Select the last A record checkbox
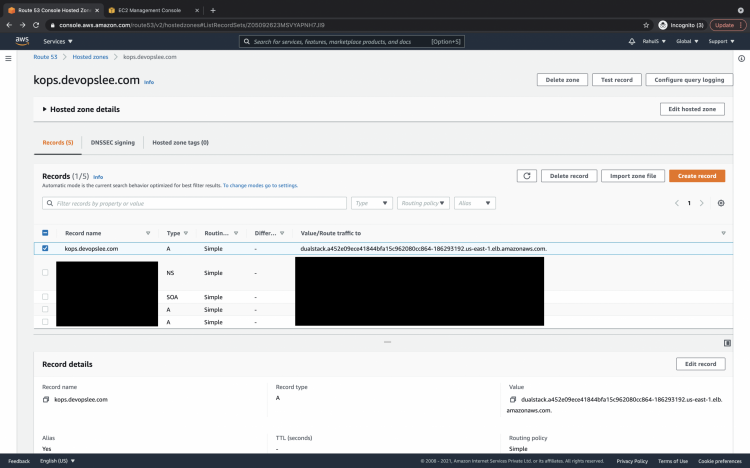 [45, 322]
